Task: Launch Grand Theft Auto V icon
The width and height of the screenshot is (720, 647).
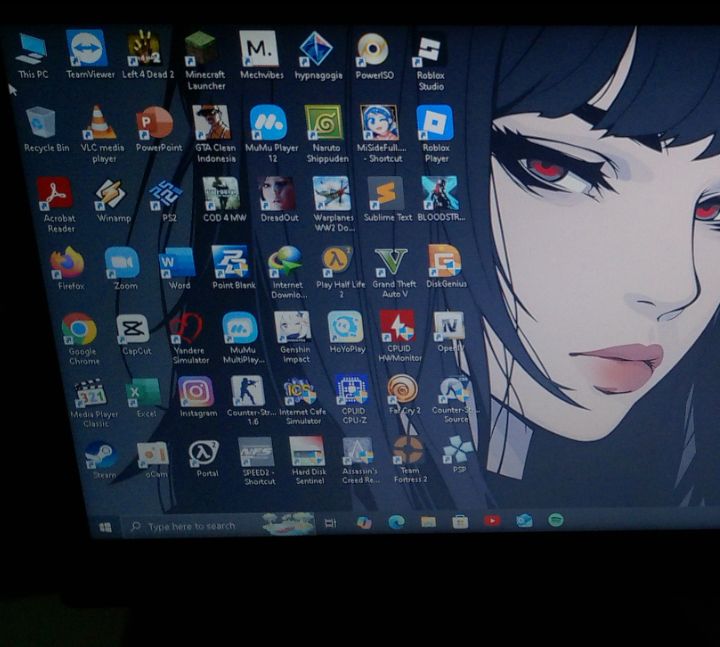Action: tap(394, 273)
